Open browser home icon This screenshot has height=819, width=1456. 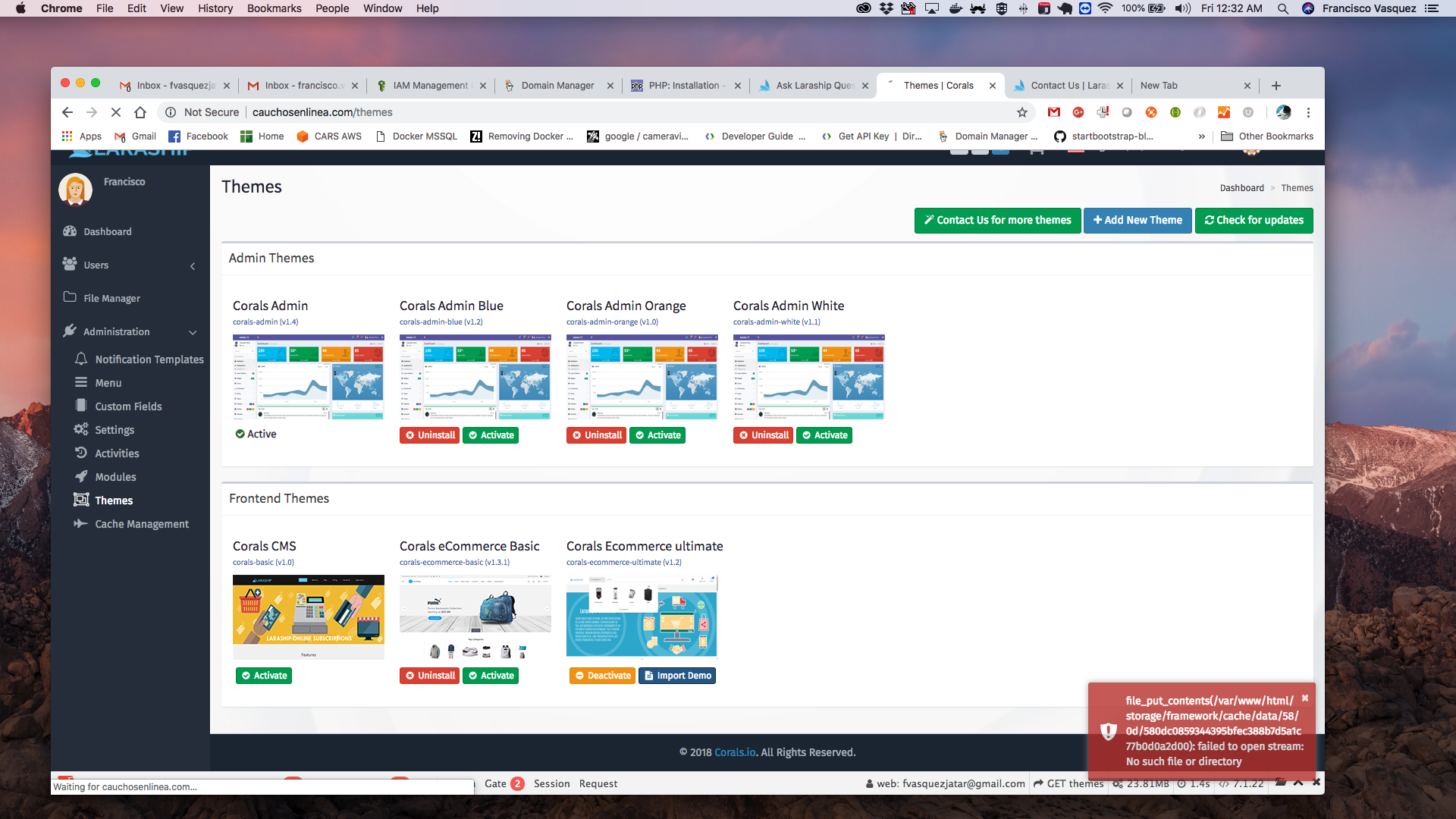tap(140, 112)
